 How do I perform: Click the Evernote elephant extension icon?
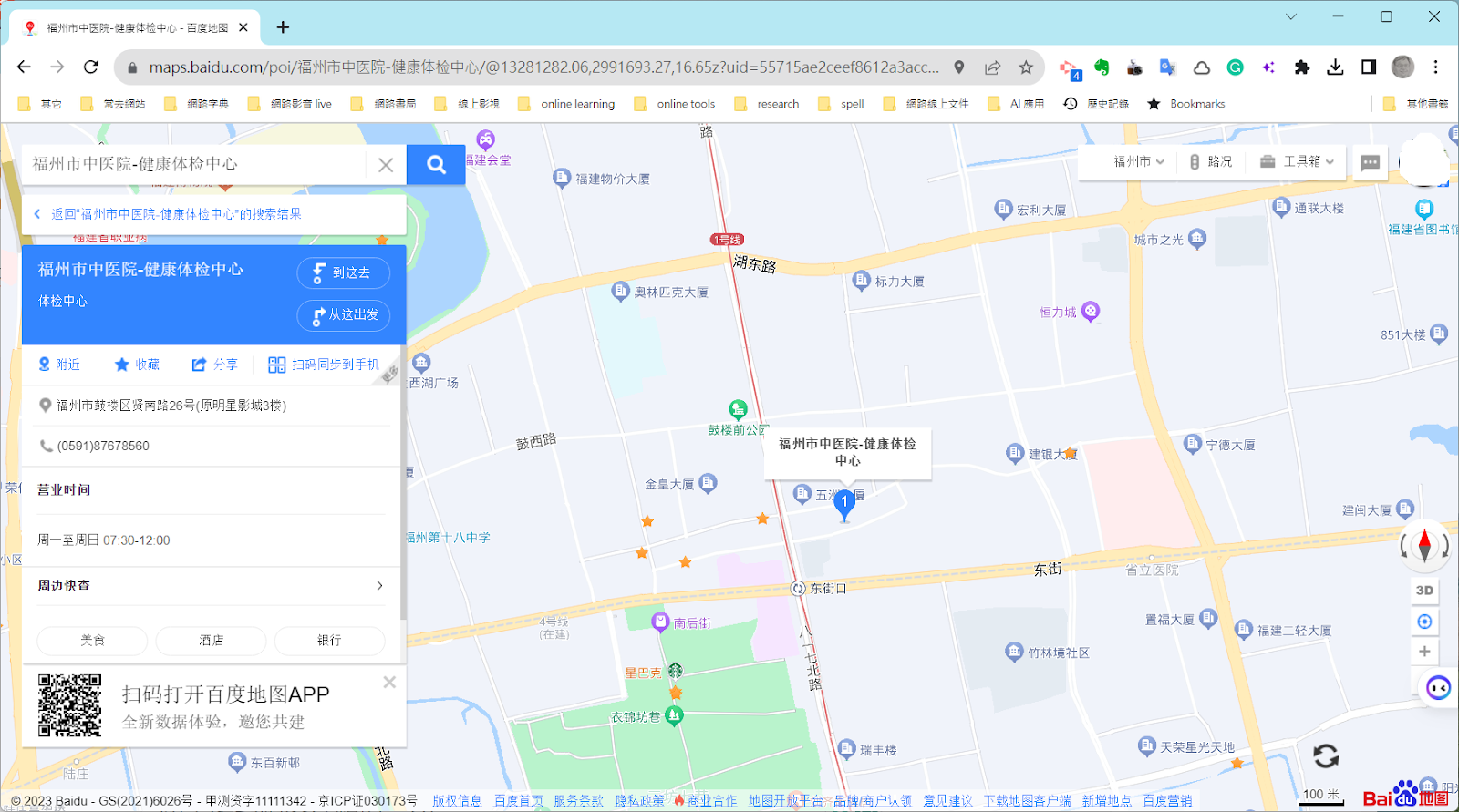(1102, 67)
